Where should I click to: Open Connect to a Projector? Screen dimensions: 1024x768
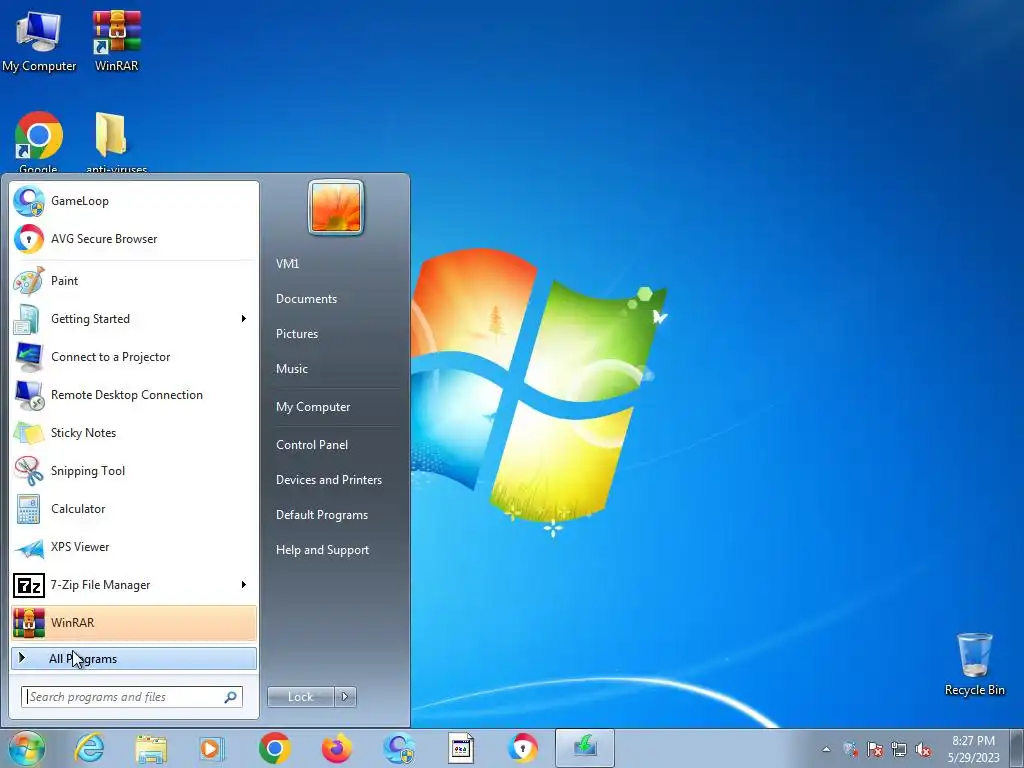tap(134, 357)
